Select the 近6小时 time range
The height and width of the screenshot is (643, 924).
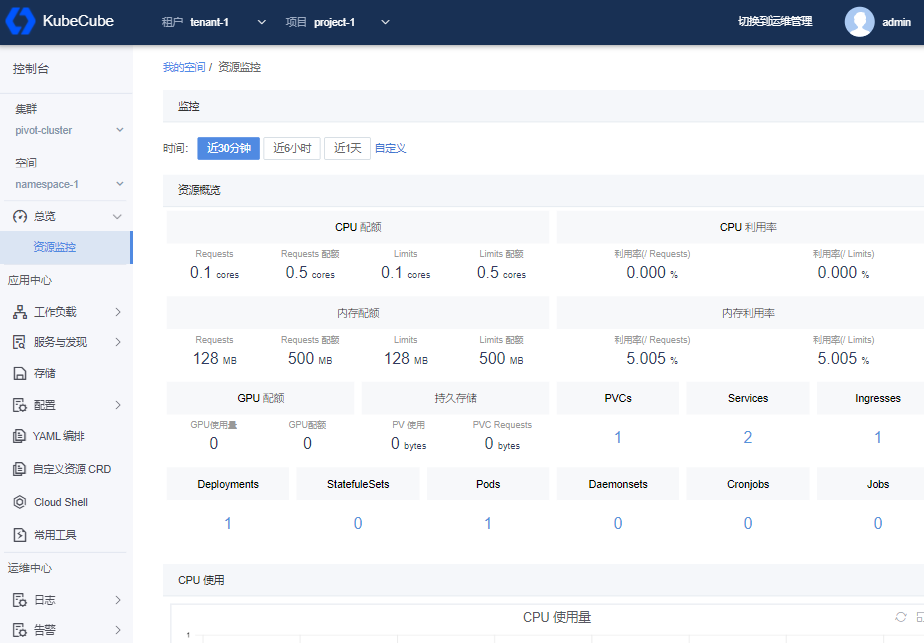click(x=292, y=148)
